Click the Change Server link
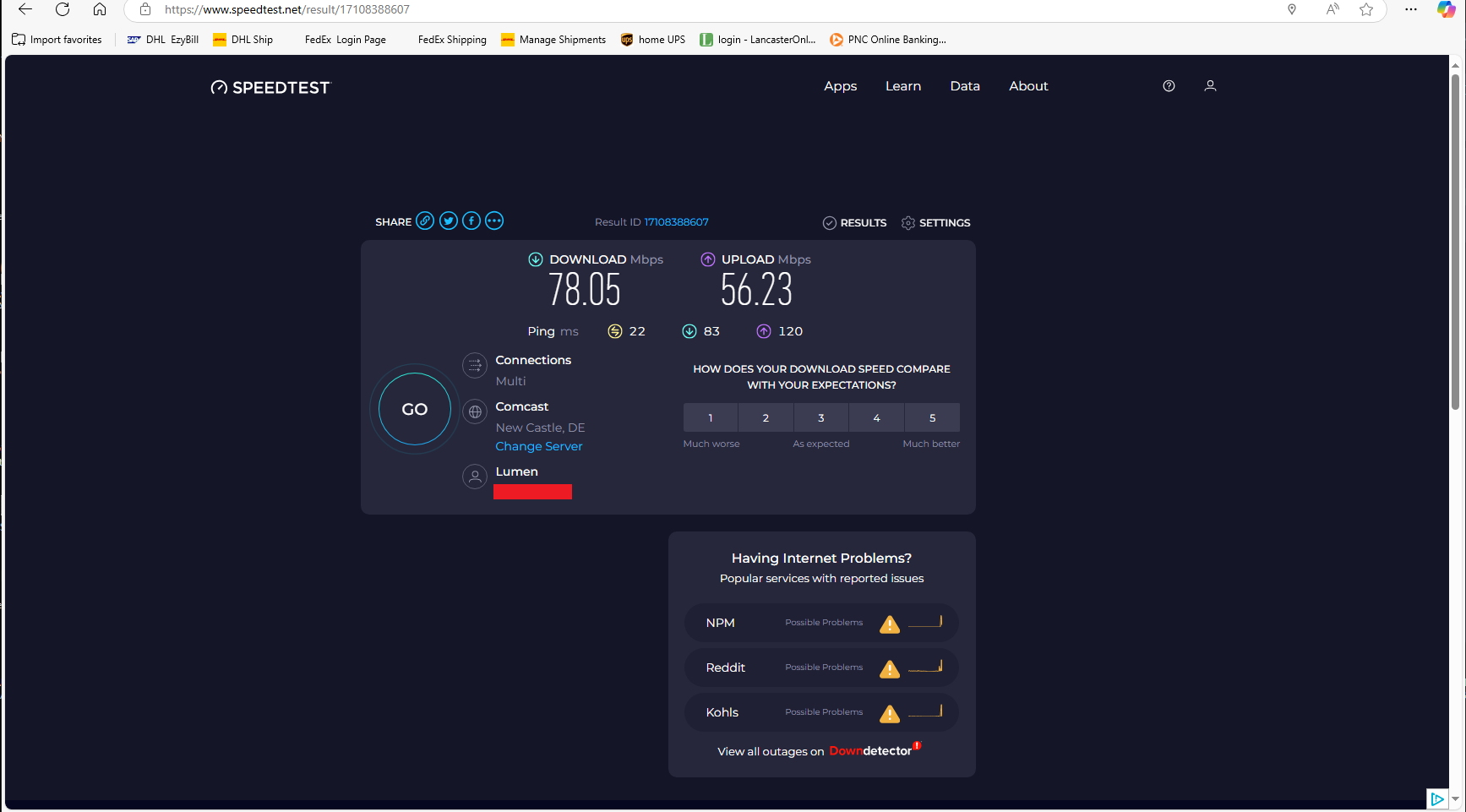1466x812 pixels. [539, 446]
